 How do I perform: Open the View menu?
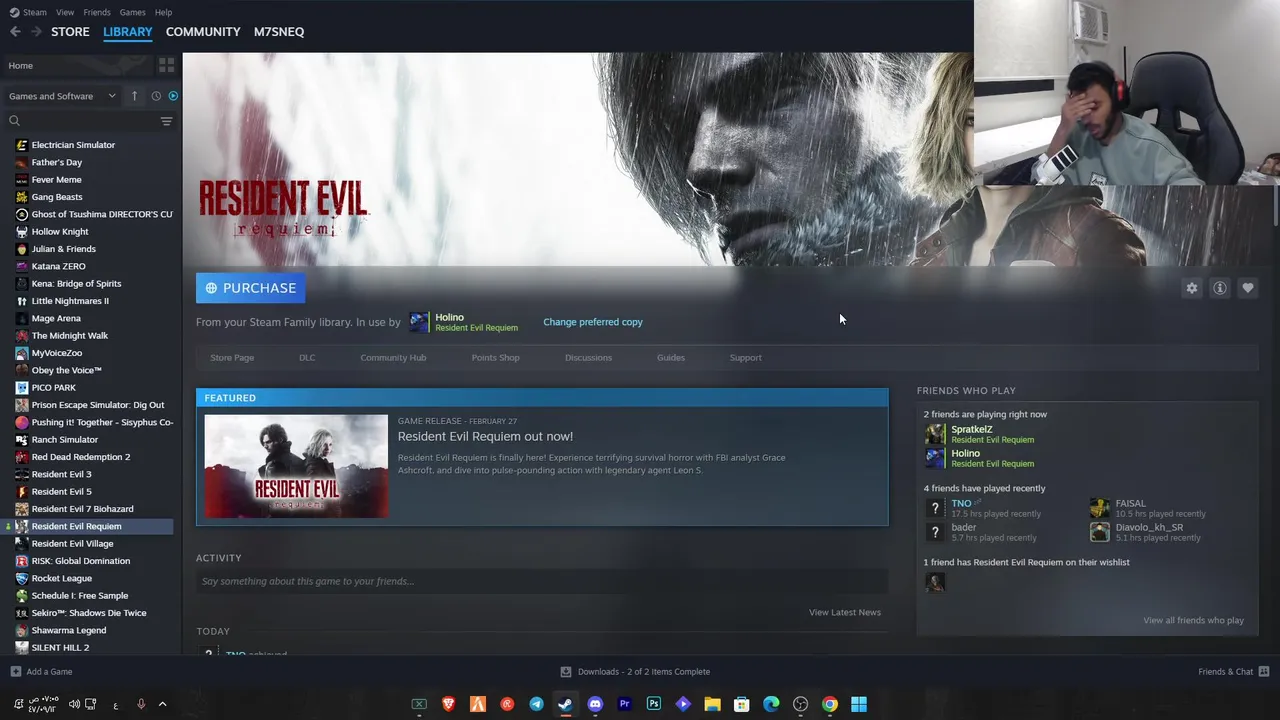(x=65, y=12)
